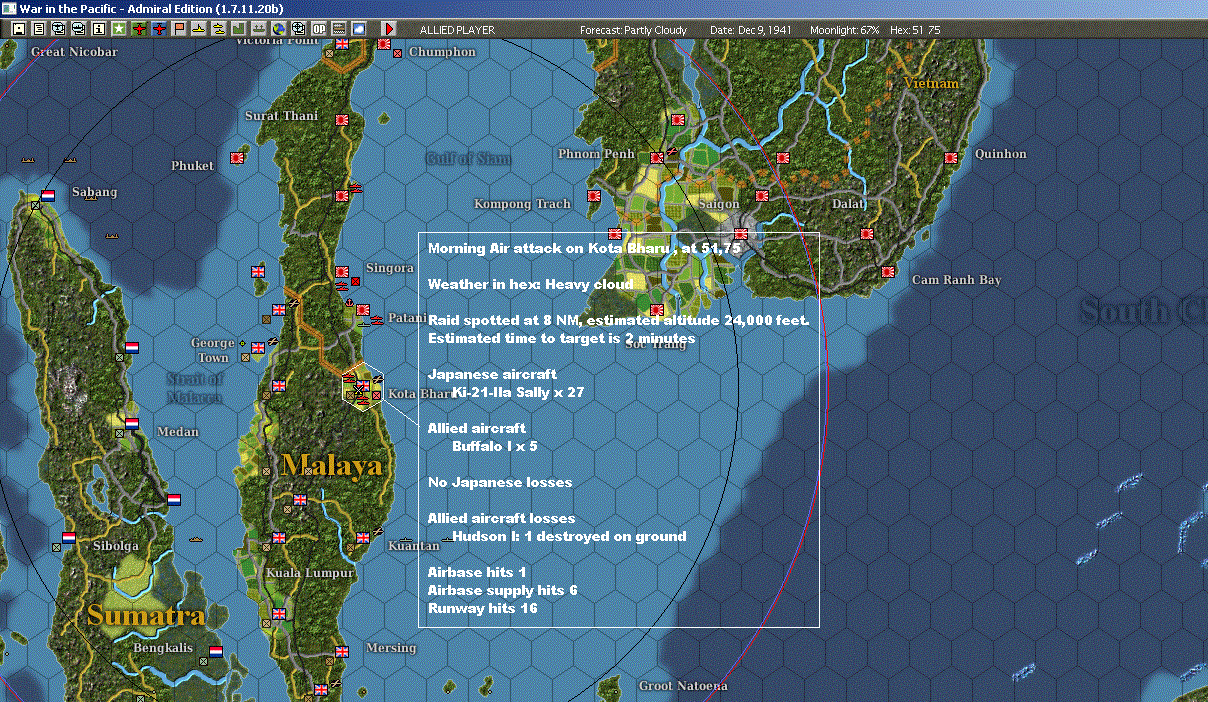Screen dimensions: 1208x702
Task: Click the Gulf of Siam label
Action: click(468, 158)
